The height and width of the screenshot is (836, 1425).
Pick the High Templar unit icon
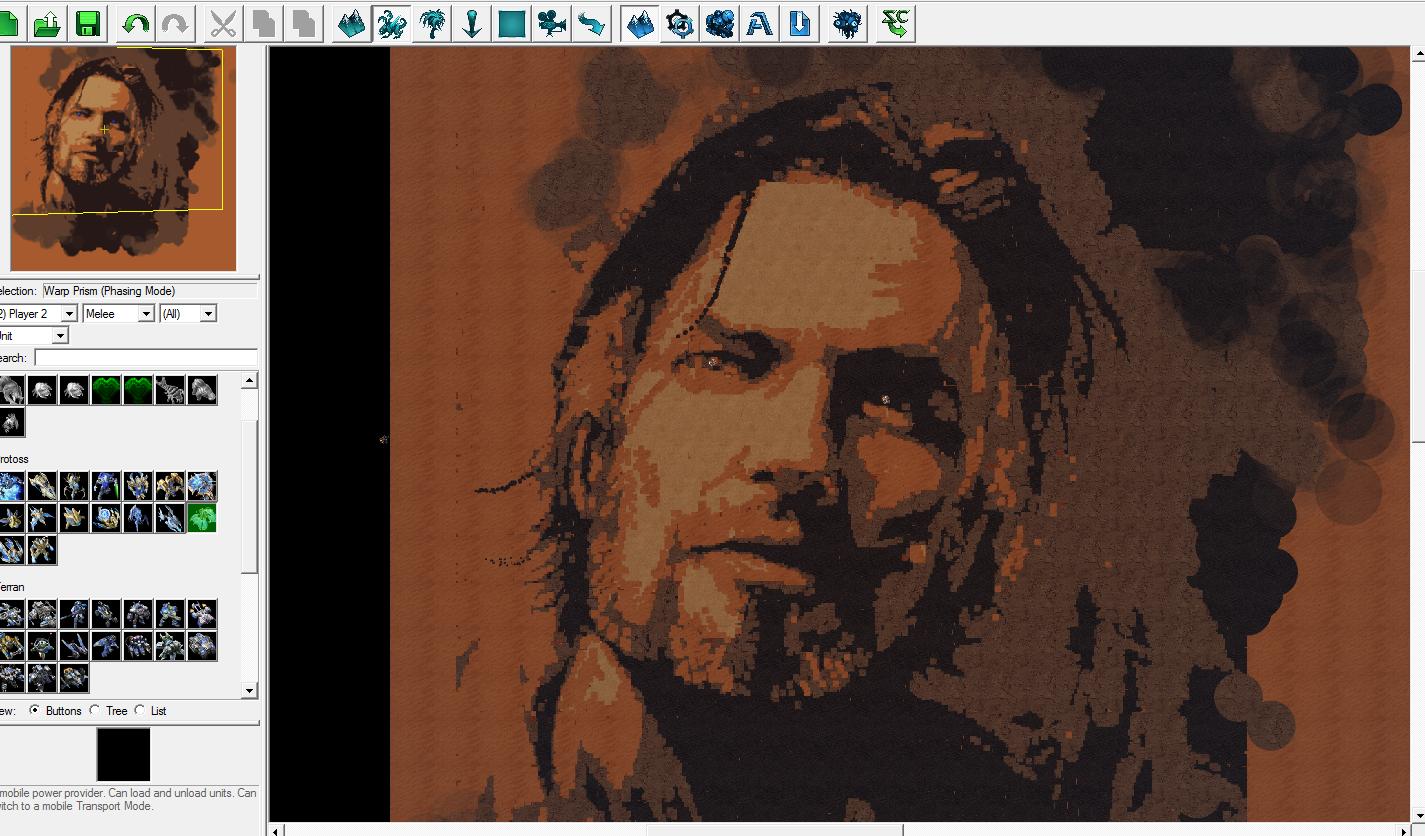point(138,487)
